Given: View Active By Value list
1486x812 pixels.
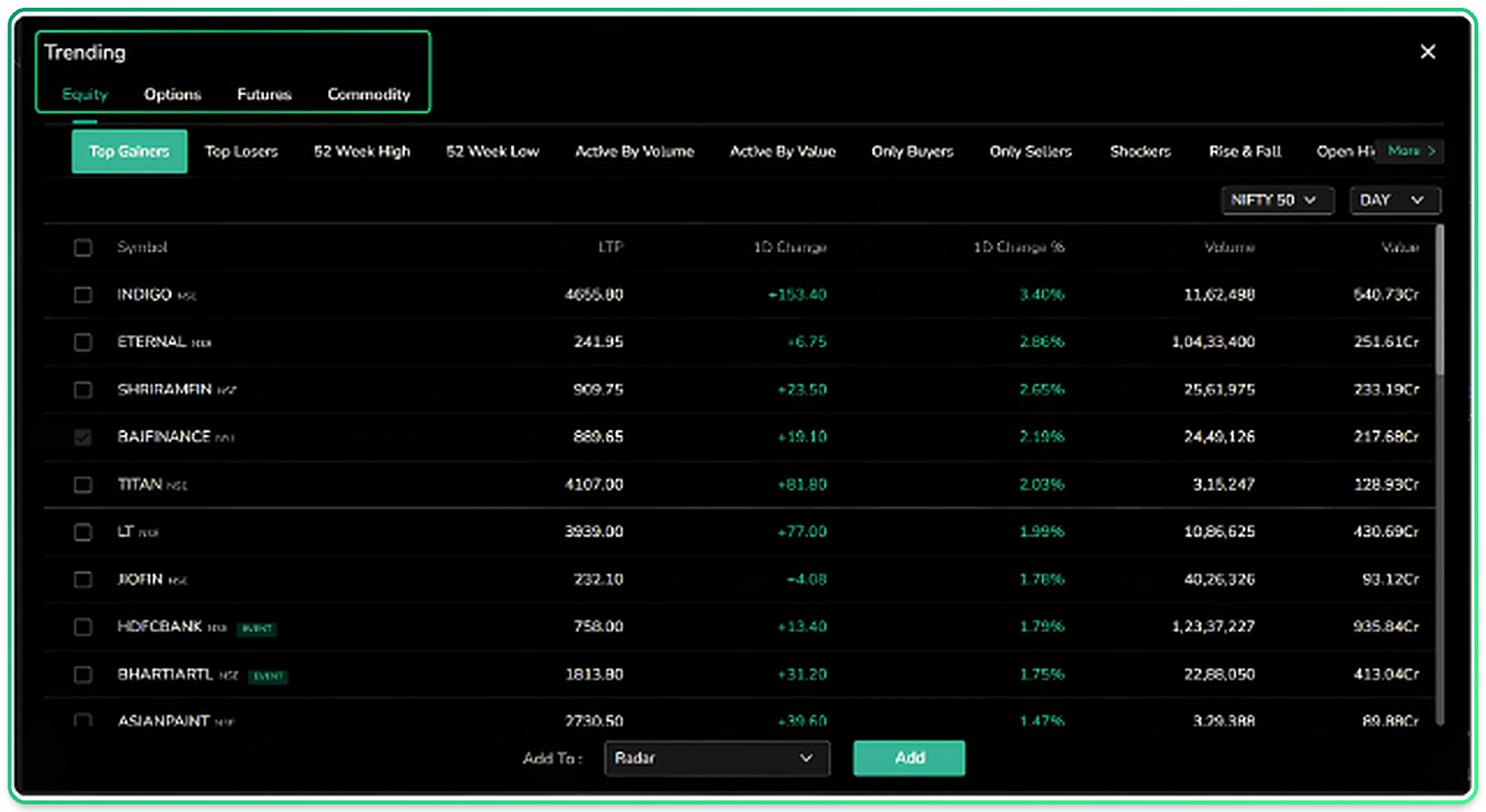Looking at the screenshot, I should pyautogui.click(x=782, y=151).
